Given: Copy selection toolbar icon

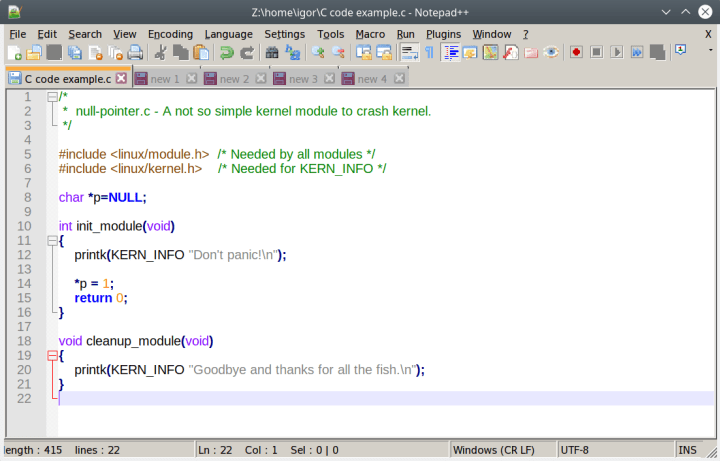Looking at the screenshot, I should click(180, 52).
